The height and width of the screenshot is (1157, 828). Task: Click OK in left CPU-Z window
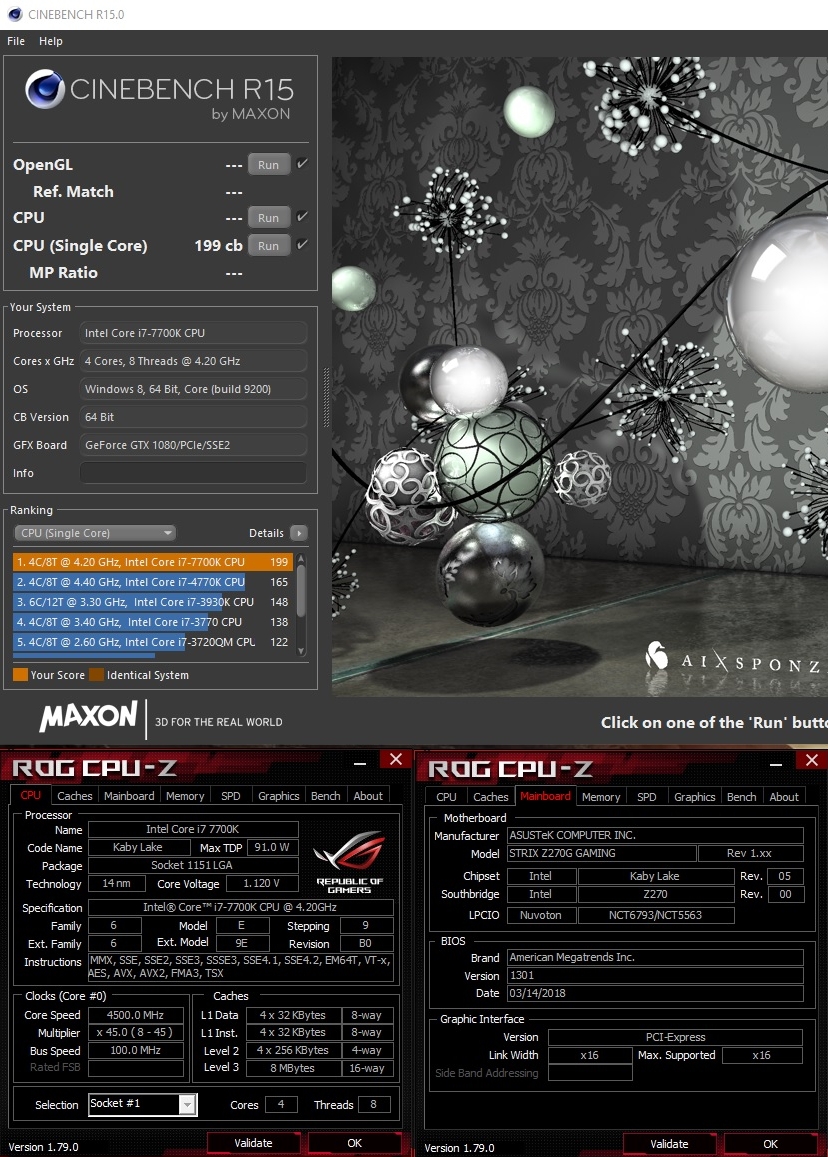[x=354, y=1143]
